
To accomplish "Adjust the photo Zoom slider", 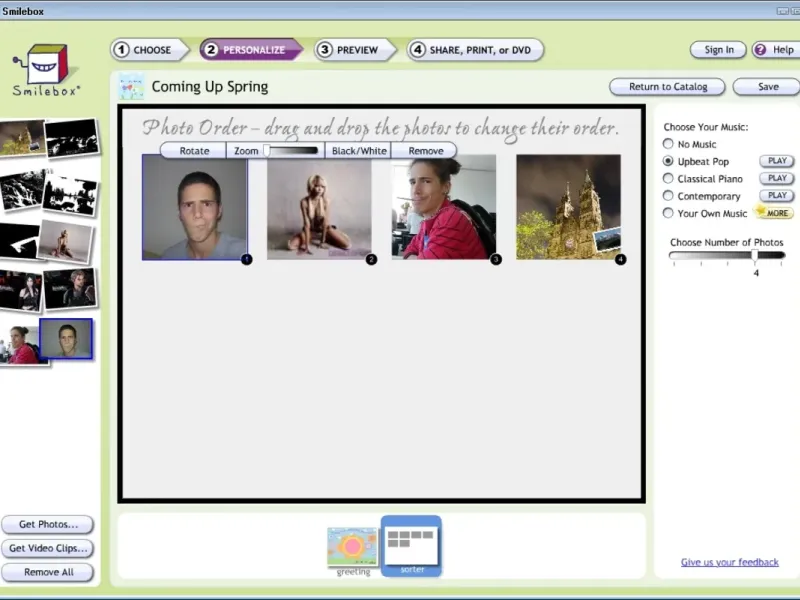I will pos(292,151).
